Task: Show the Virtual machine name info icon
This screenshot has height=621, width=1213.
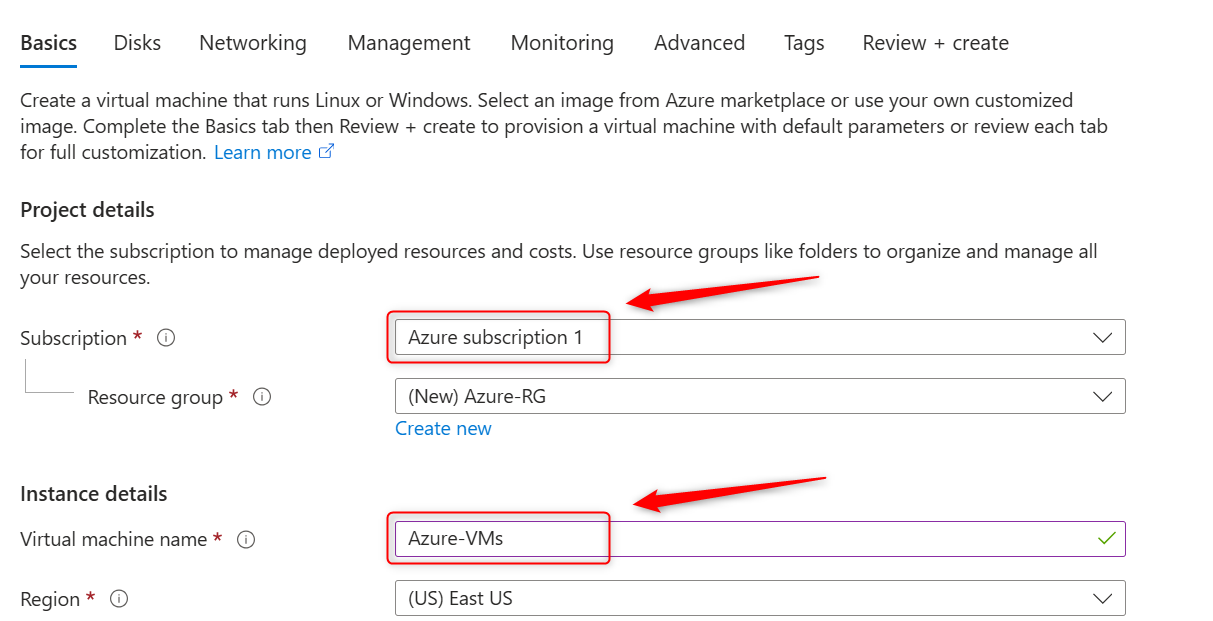Action: click(246, 540)
